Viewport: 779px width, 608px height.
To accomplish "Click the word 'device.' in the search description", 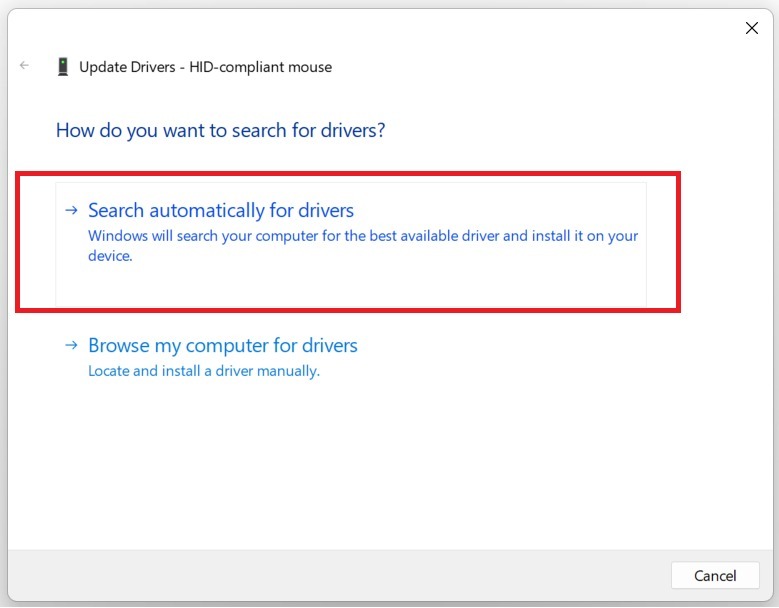I will (110, 256).
